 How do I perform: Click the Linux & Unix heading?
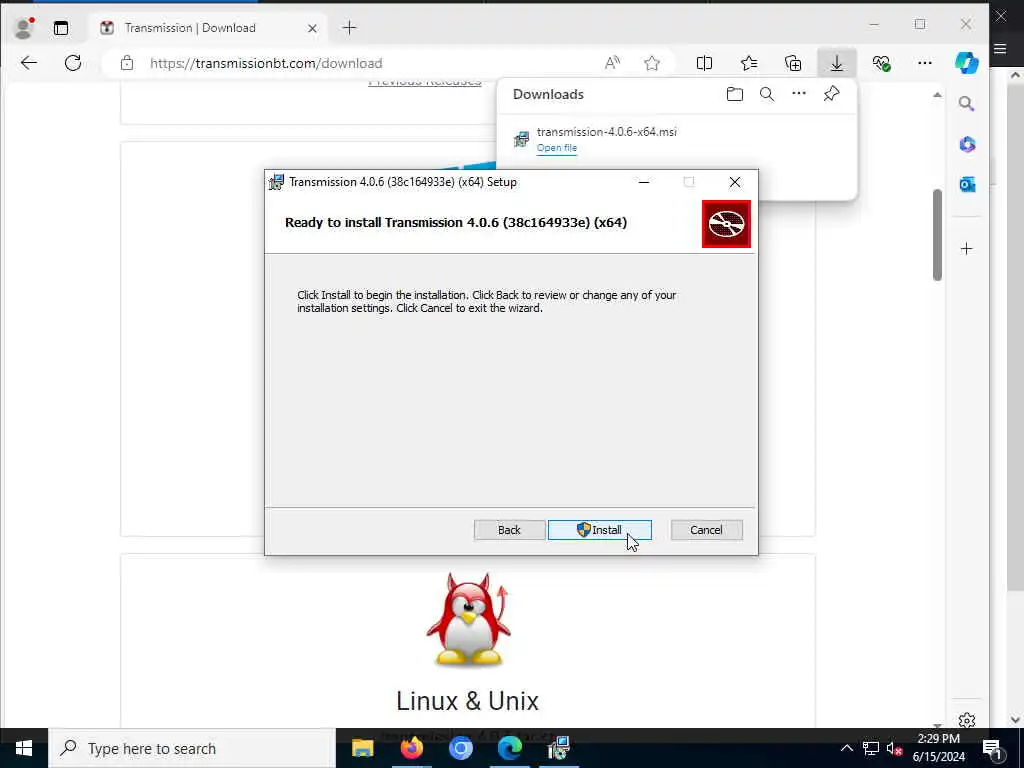click(468, 701)
